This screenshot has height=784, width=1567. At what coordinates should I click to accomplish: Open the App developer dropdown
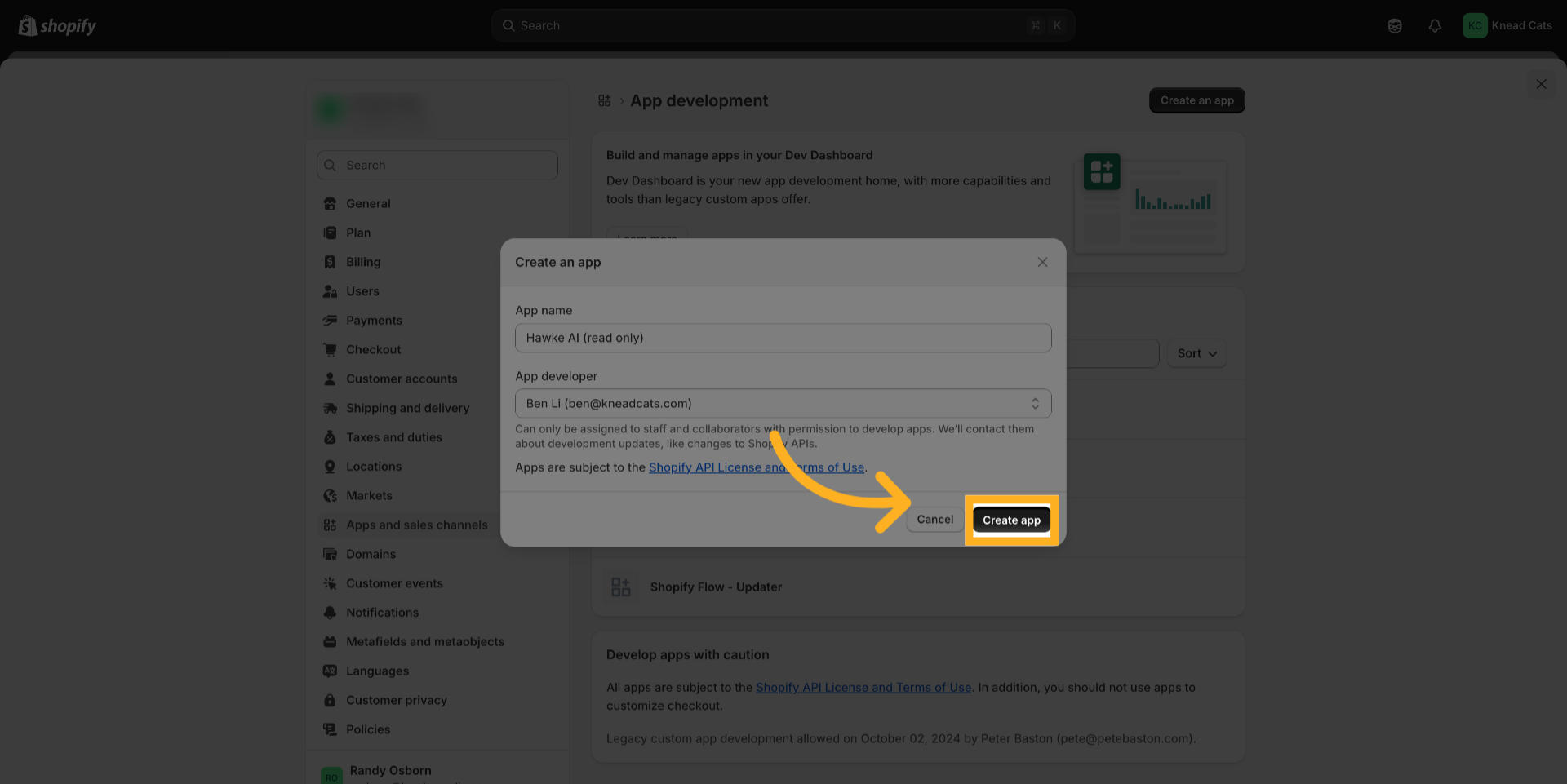tap(783, 404)
